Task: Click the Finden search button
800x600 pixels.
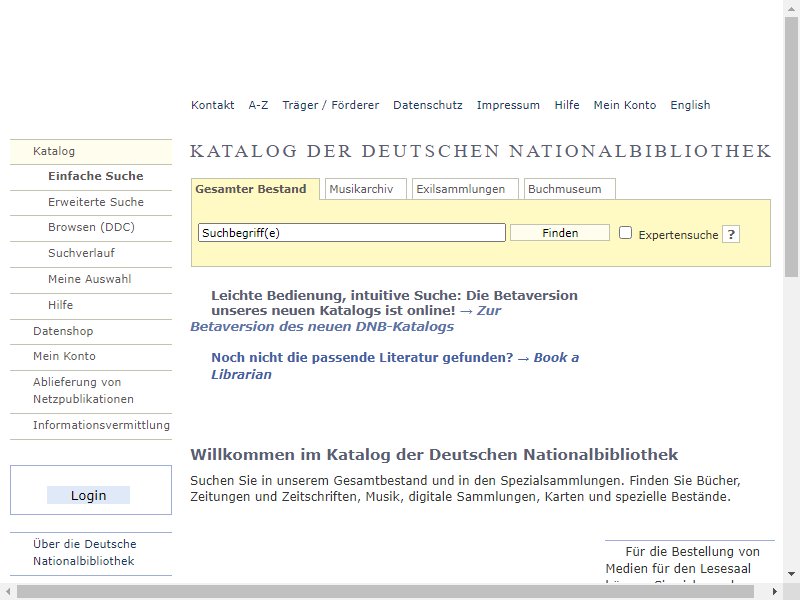Action: 560,233
